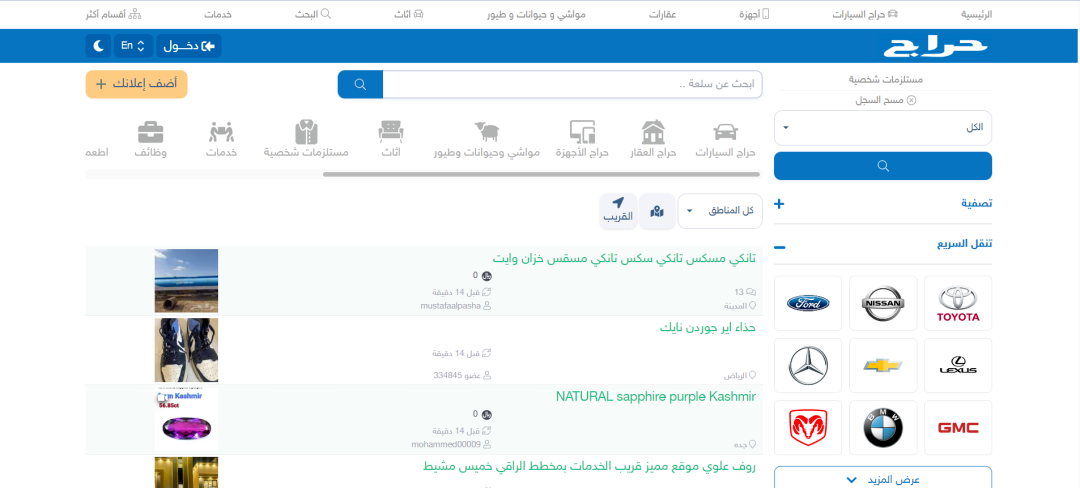Click the search field ابحث عن سلعة

(x=572, y=85)
